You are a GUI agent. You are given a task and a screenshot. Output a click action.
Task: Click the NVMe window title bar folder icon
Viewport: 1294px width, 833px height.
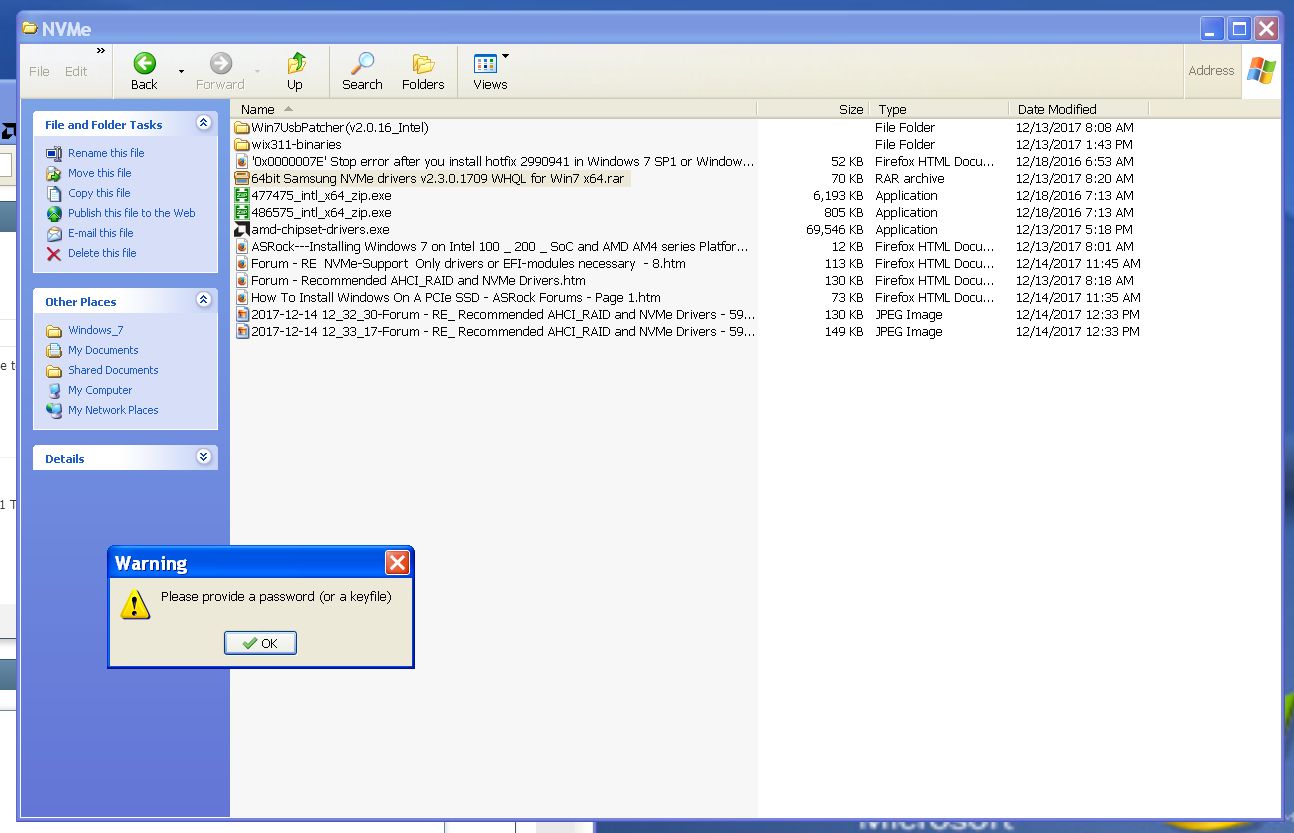coord(30,28)
